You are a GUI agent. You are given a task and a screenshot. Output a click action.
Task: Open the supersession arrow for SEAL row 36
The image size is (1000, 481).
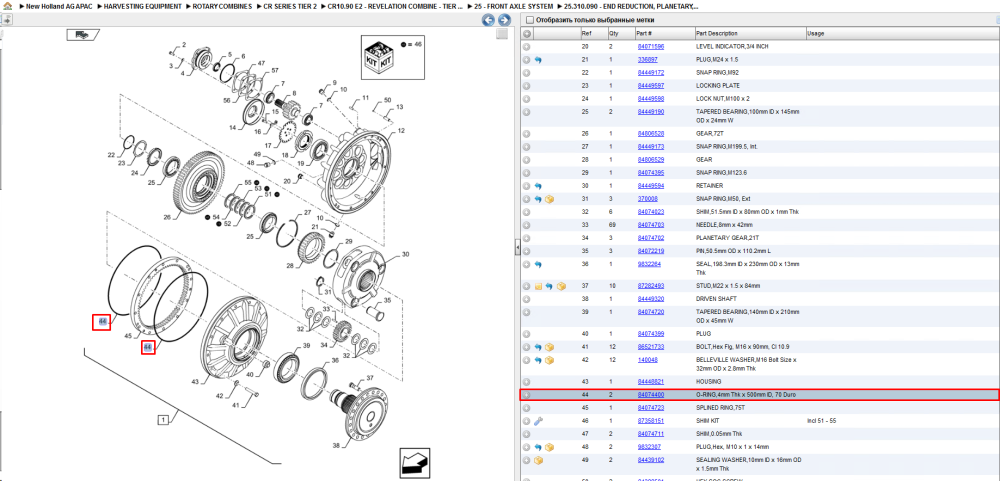pos(538,264)
